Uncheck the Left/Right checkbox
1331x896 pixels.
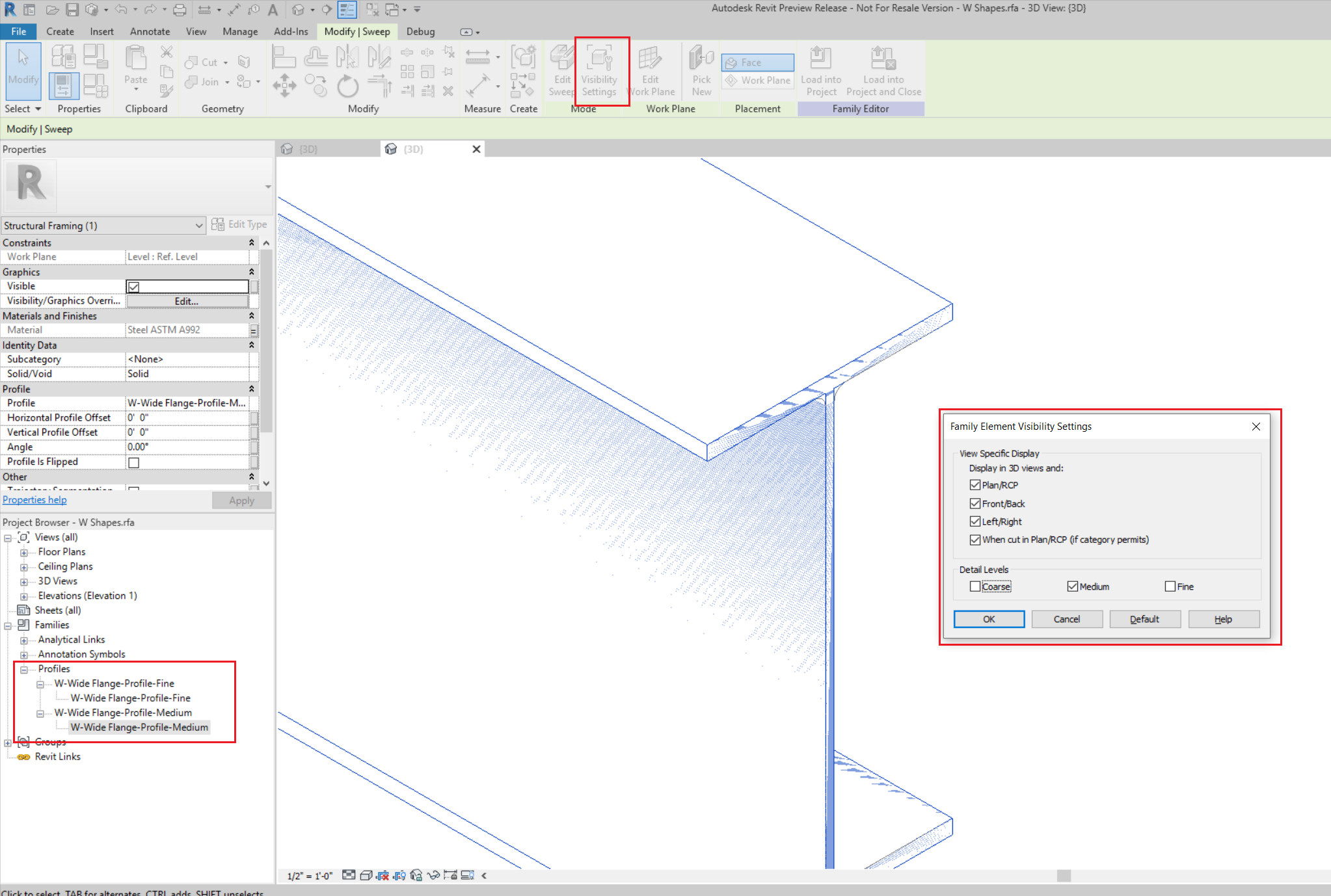pyautogui.click(x=975, y=521)
